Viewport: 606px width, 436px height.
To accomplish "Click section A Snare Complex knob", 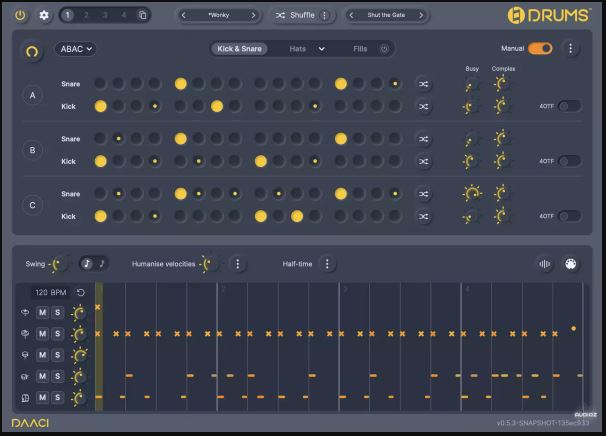I will (x=502, y=83).
